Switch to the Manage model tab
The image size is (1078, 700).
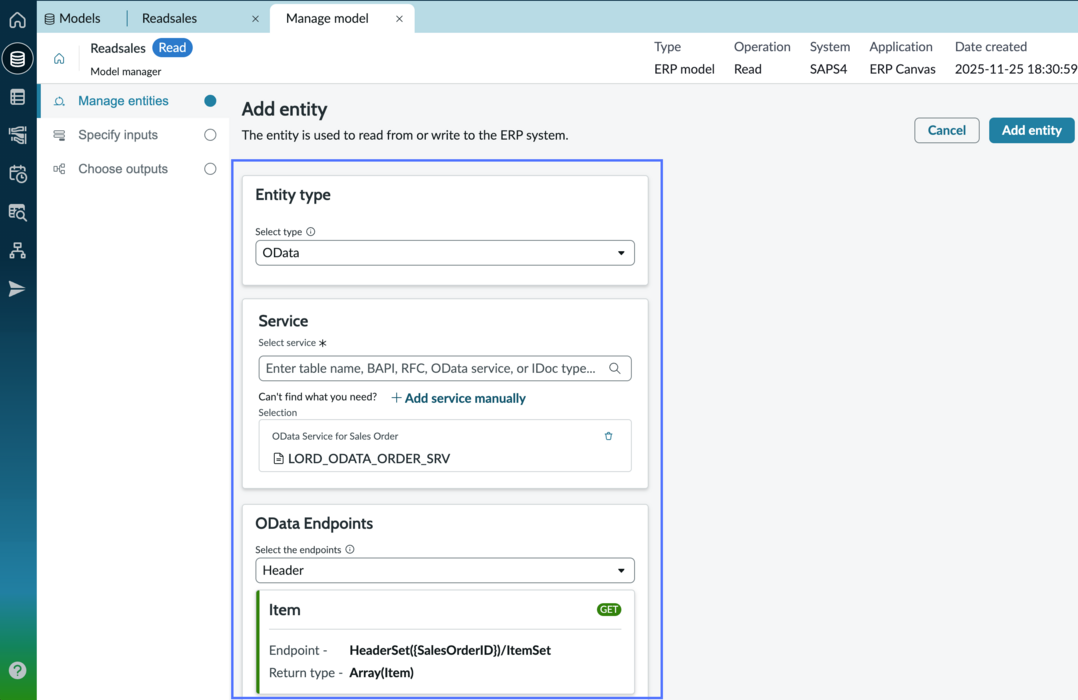tap(327, 19)
